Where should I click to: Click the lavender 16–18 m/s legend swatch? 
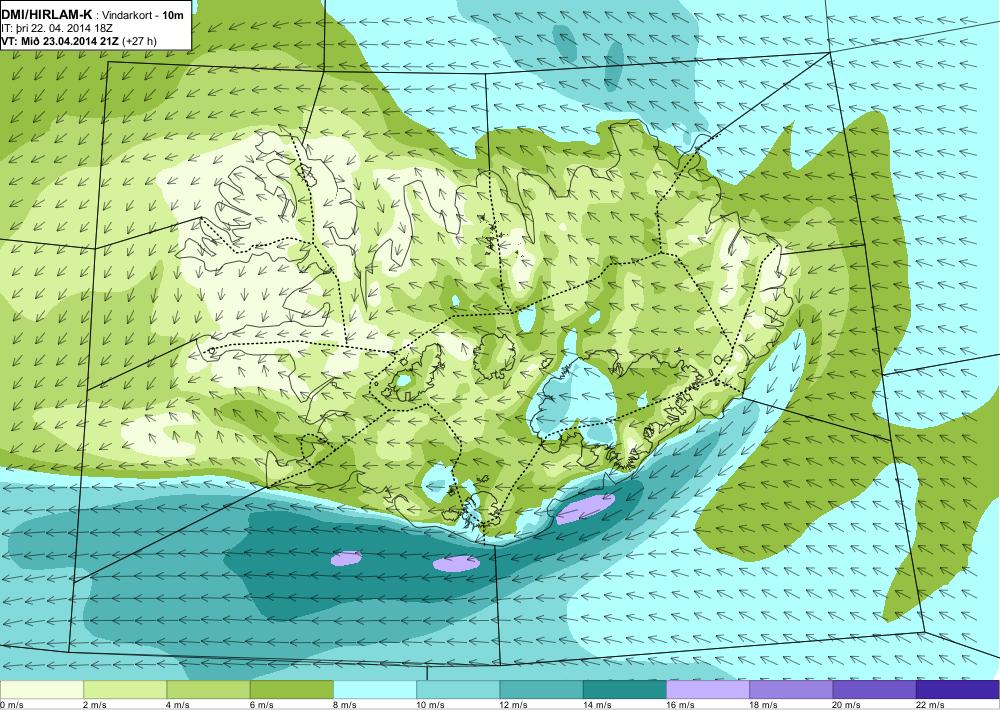pyautogui.click(x=708, y=689)
